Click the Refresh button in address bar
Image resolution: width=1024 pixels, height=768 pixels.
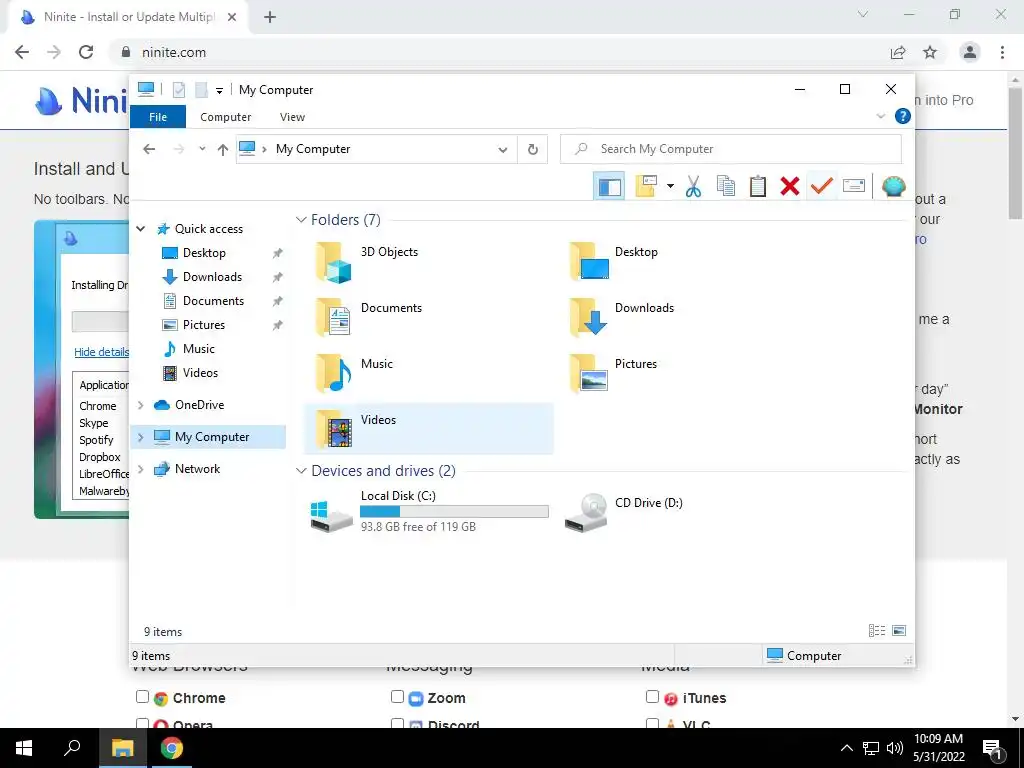pyautogui.click(x=533, y=150)
